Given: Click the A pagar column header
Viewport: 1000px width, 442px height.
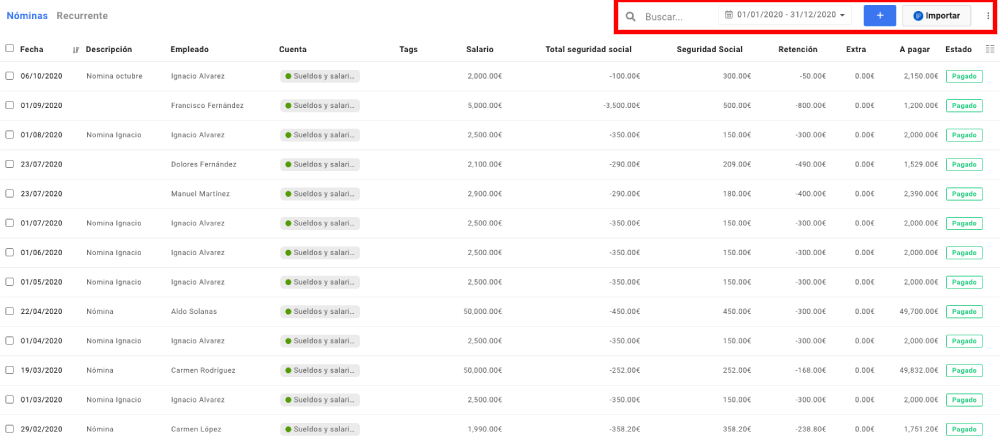Looking at the screenshot, I should [x=915, y=49].
